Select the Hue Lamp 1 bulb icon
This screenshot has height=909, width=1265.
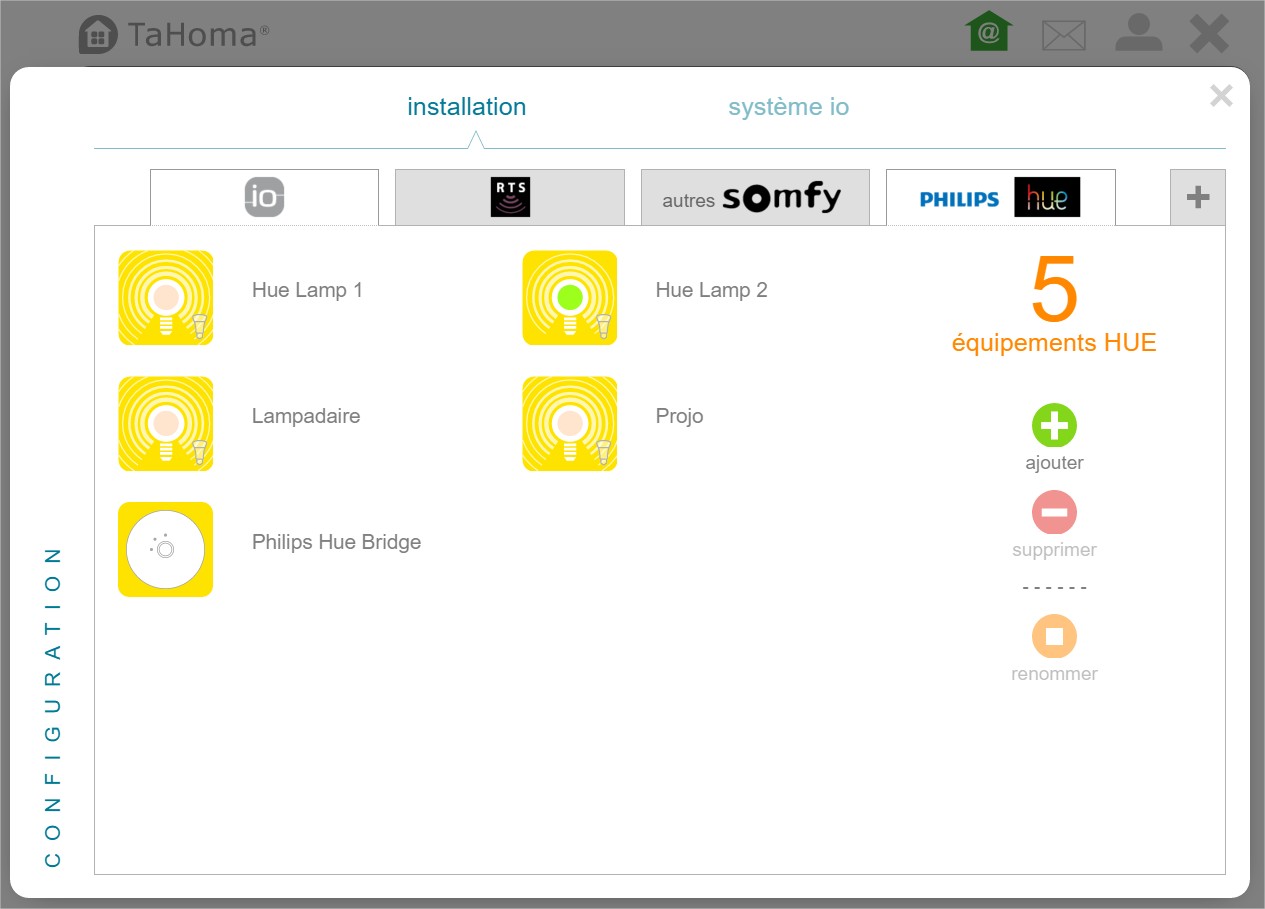click(x=166, y=298)
